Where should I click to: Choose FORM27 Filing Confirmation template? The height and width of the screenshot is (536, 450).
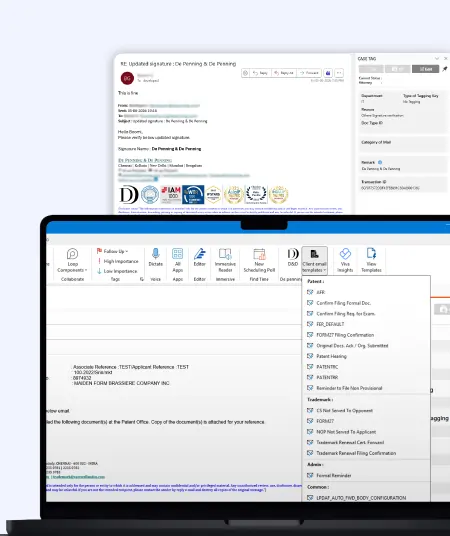[366, 335]
